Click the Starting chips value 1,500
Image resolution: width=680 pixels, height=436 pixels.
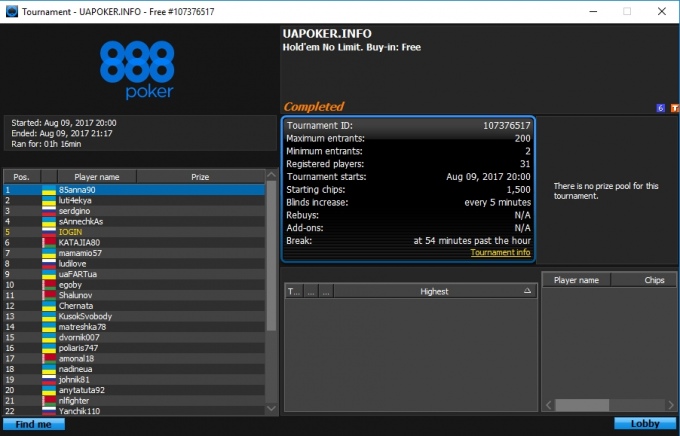point(518,190)
